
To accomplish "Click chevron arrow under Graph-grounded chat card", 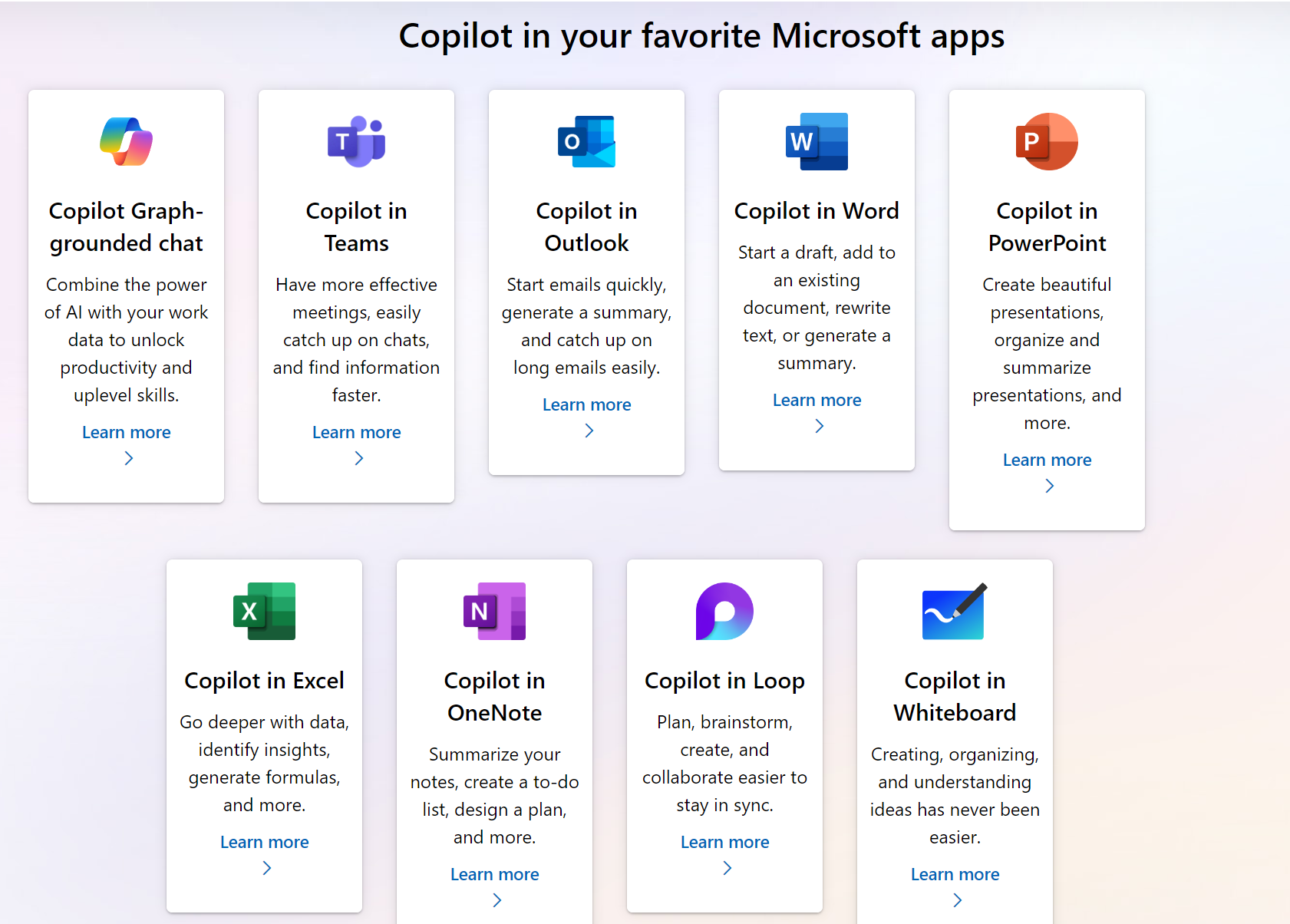I will click(129, 458).
